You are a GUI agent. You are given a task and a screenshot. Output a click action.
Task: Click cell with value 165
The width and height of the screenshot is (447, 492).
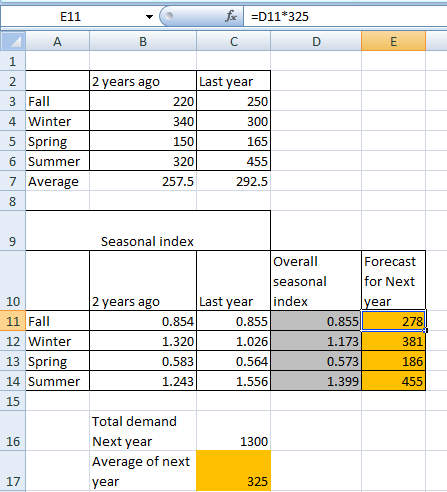234,141
